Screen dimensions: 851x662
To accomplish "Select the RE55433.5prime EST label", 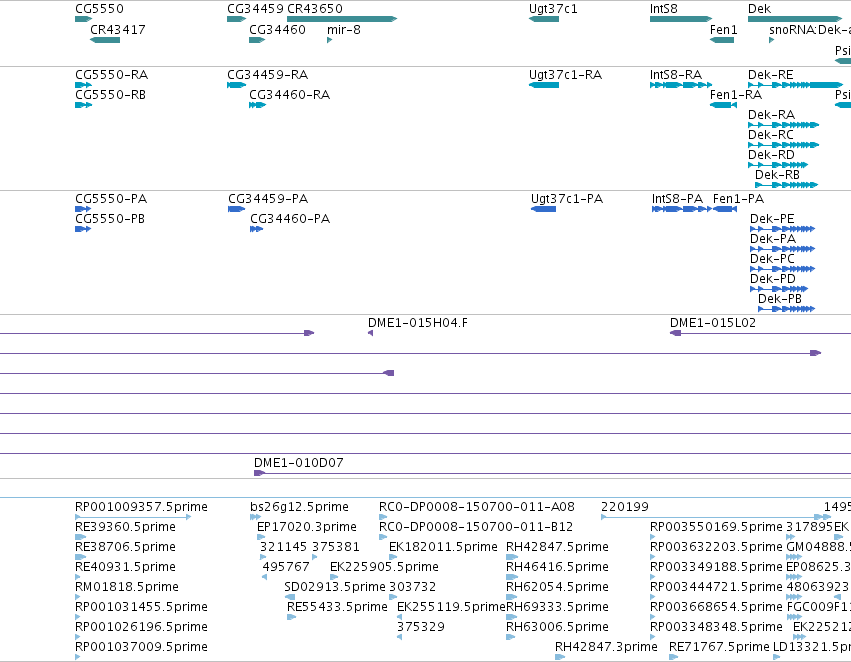I will click(x=338, y=607).
